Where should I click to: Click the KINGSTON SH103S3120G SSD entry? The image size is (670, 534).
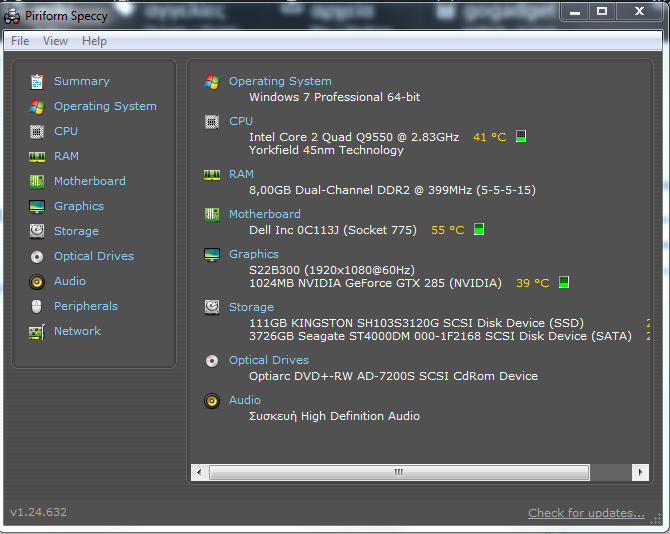[x=417, y=323]
